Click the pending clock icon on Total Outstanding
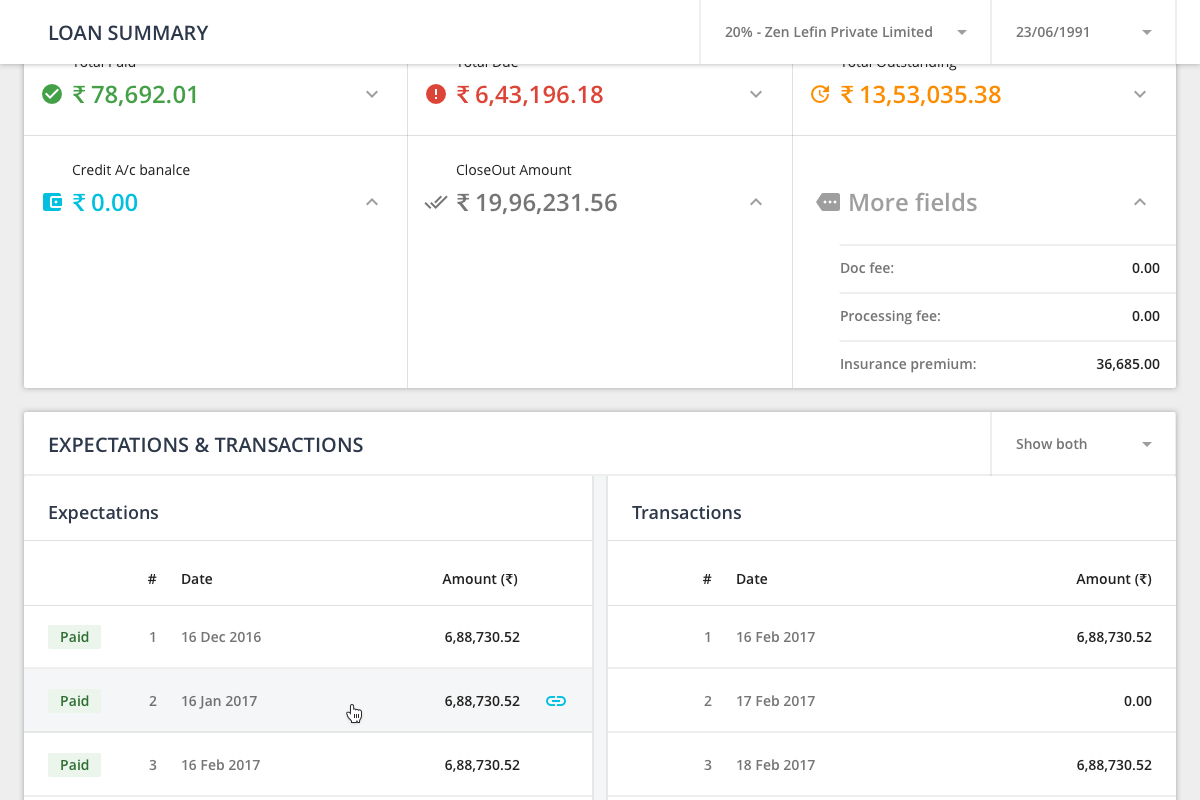1200x800 pixels. (822, 94)
